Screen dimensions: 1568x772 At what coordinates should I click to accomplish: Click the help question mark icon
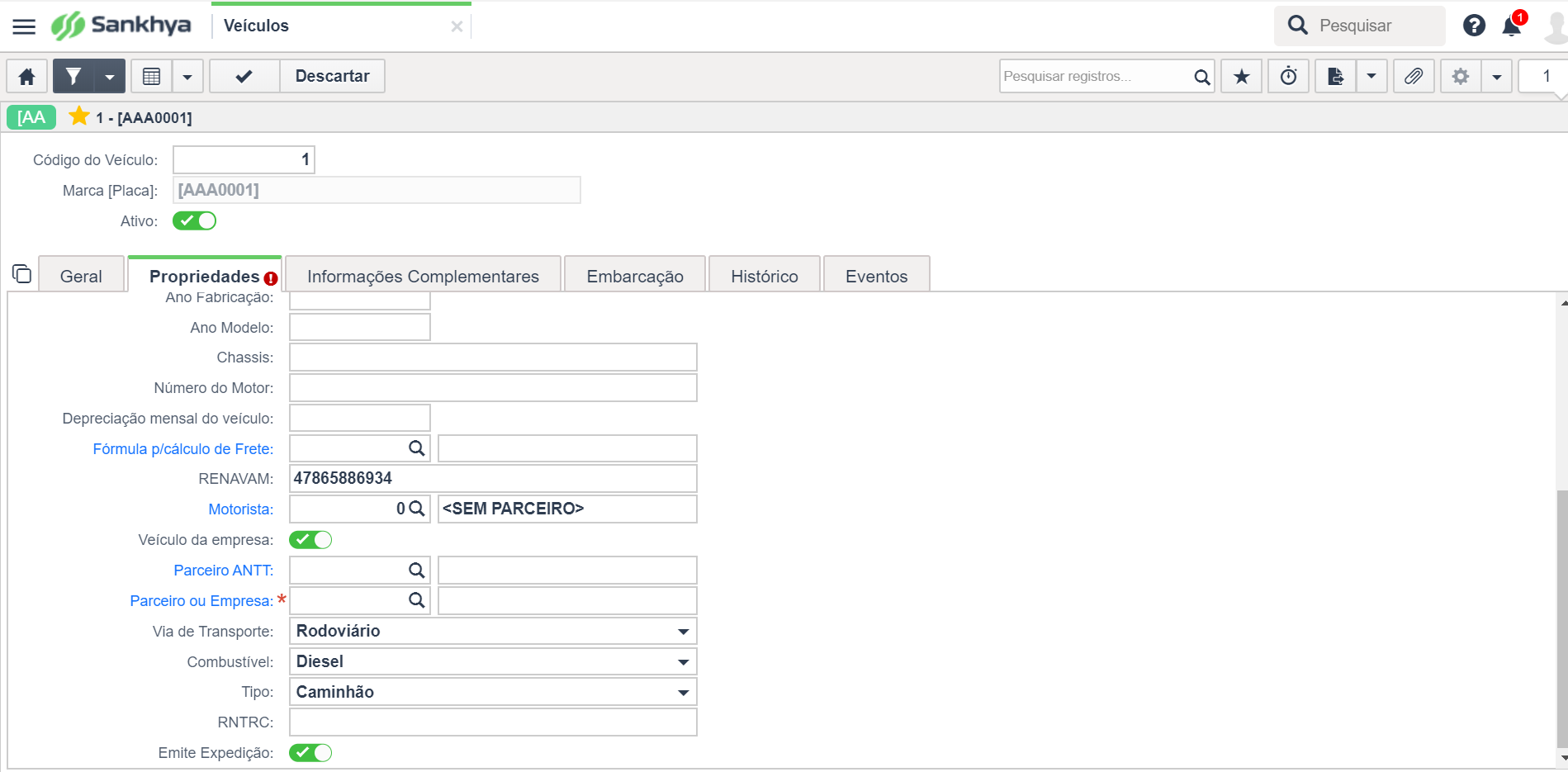click(1474, 26)
